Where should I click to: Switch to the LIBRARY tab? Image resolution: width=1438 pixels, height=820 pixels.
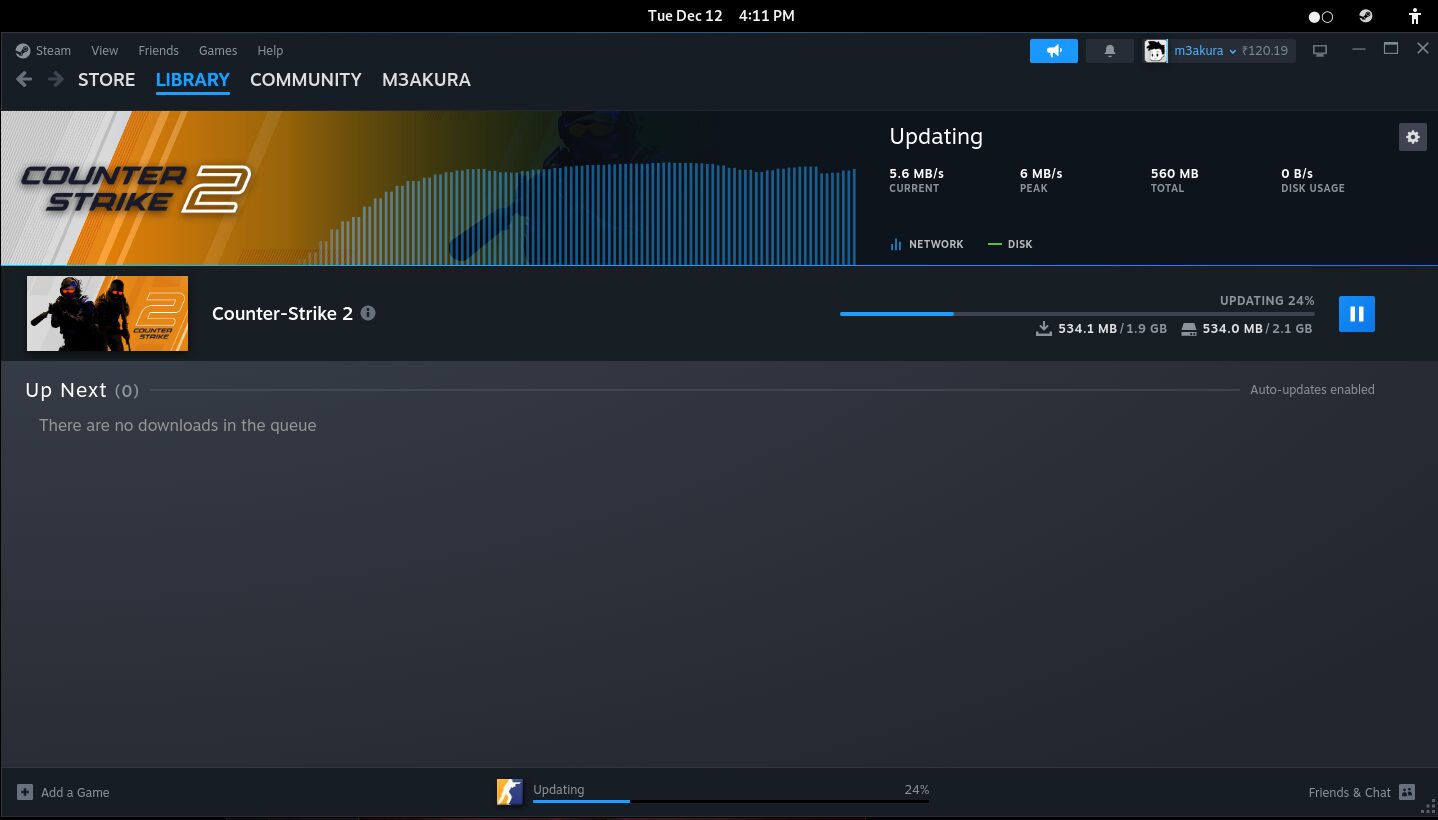pyautogui.click(x=193, y=80)
